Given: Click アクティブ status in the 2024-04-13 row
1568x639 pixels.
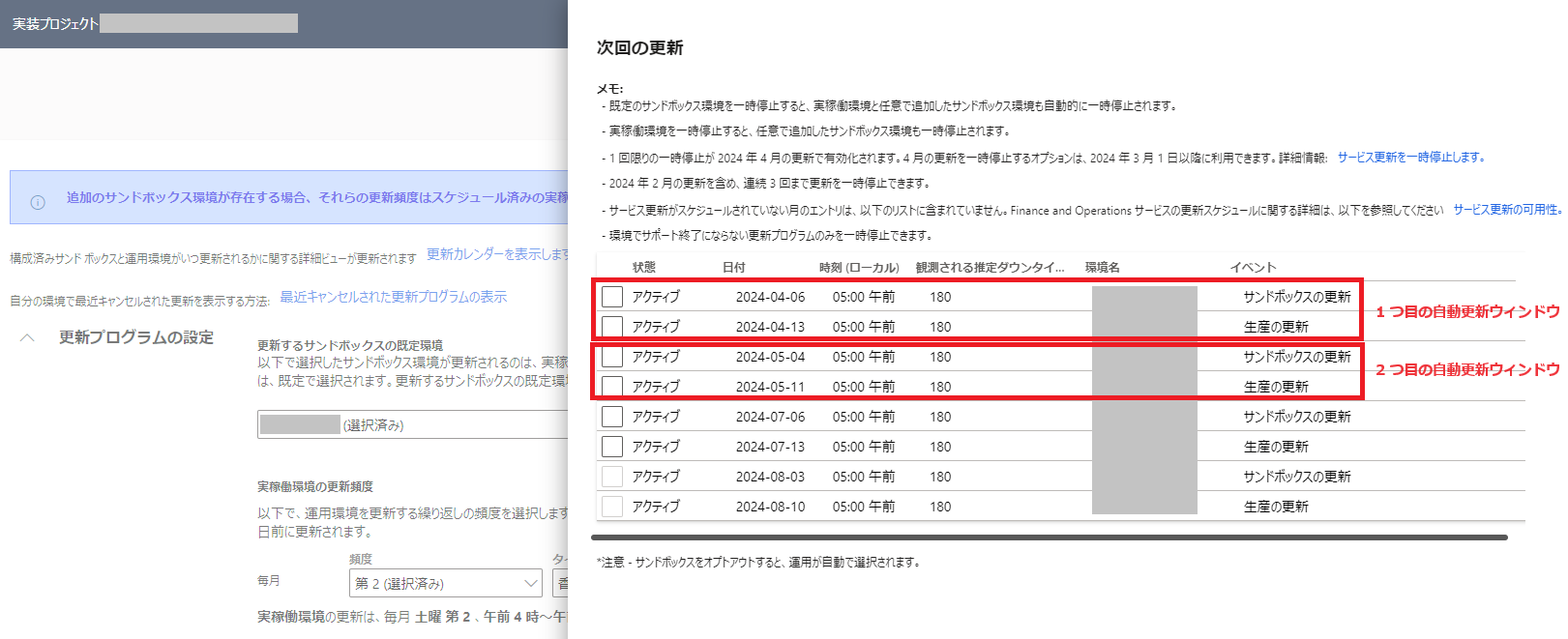Looking at the screenshot, I should click(x=656, y=327).
